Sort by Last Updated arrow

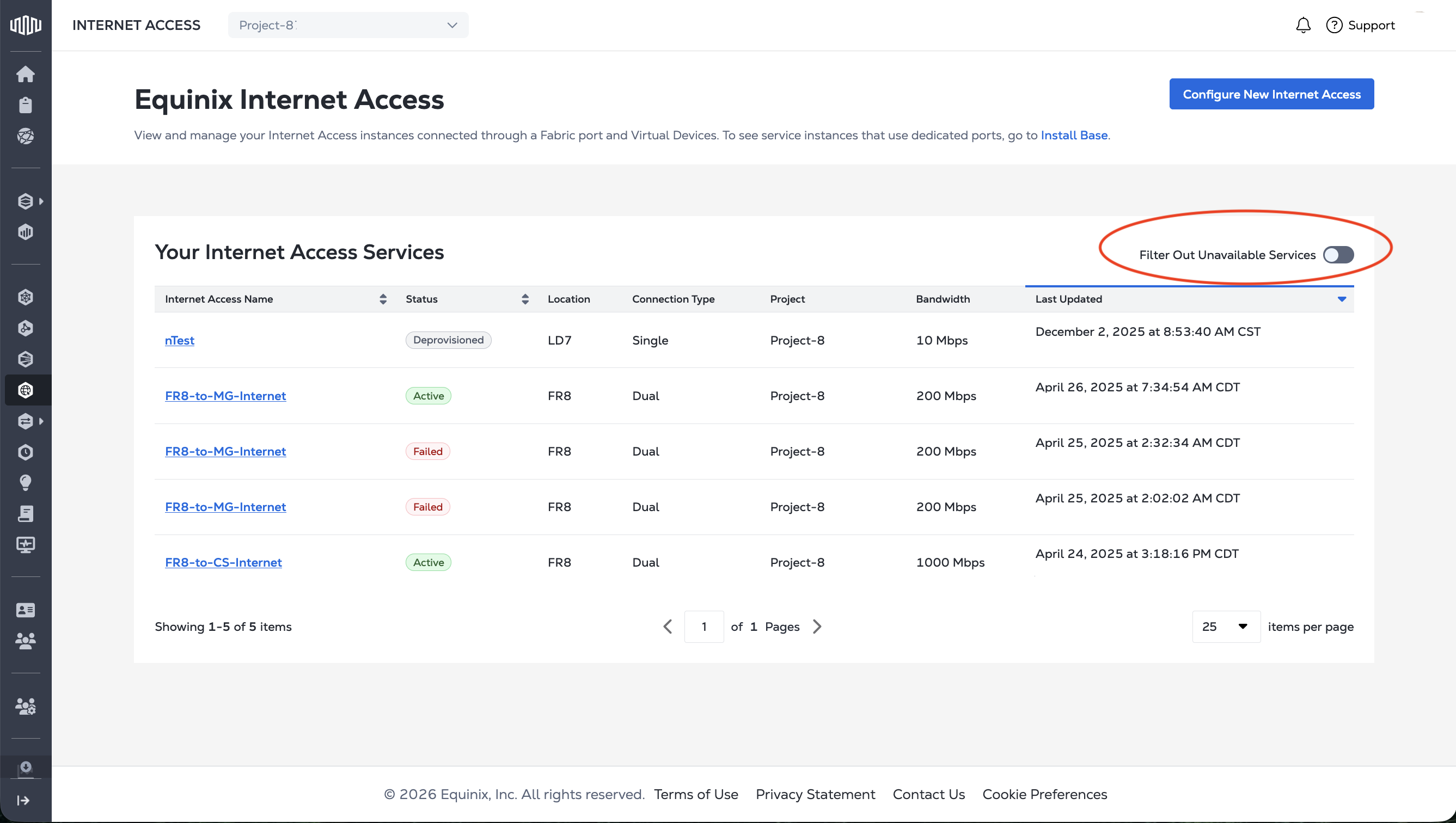(x=1341, y=299)
